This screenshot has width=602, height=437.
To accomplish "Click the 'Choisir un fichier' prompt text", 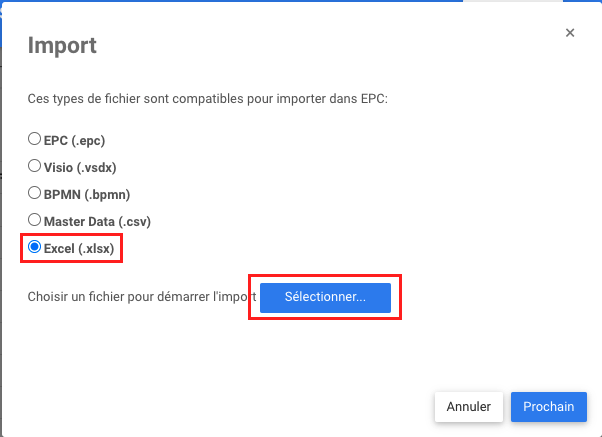I will [140, 297].
